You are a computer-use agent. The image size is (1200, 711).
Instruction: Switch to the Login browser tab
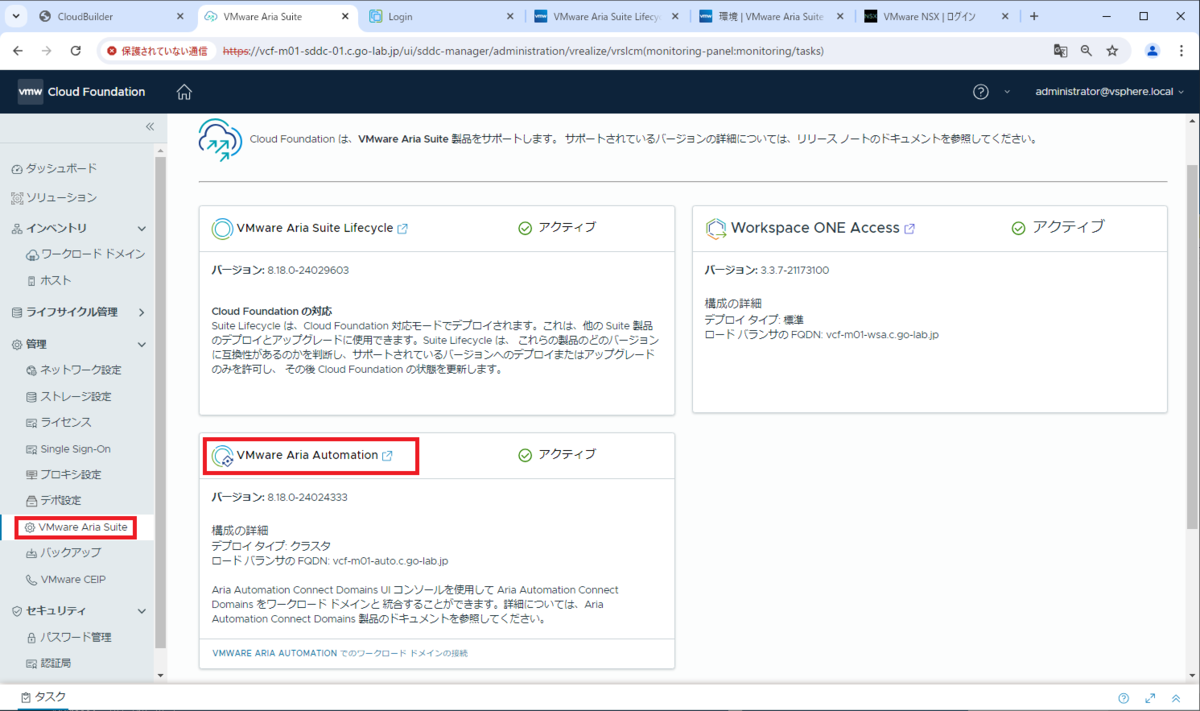443,16
